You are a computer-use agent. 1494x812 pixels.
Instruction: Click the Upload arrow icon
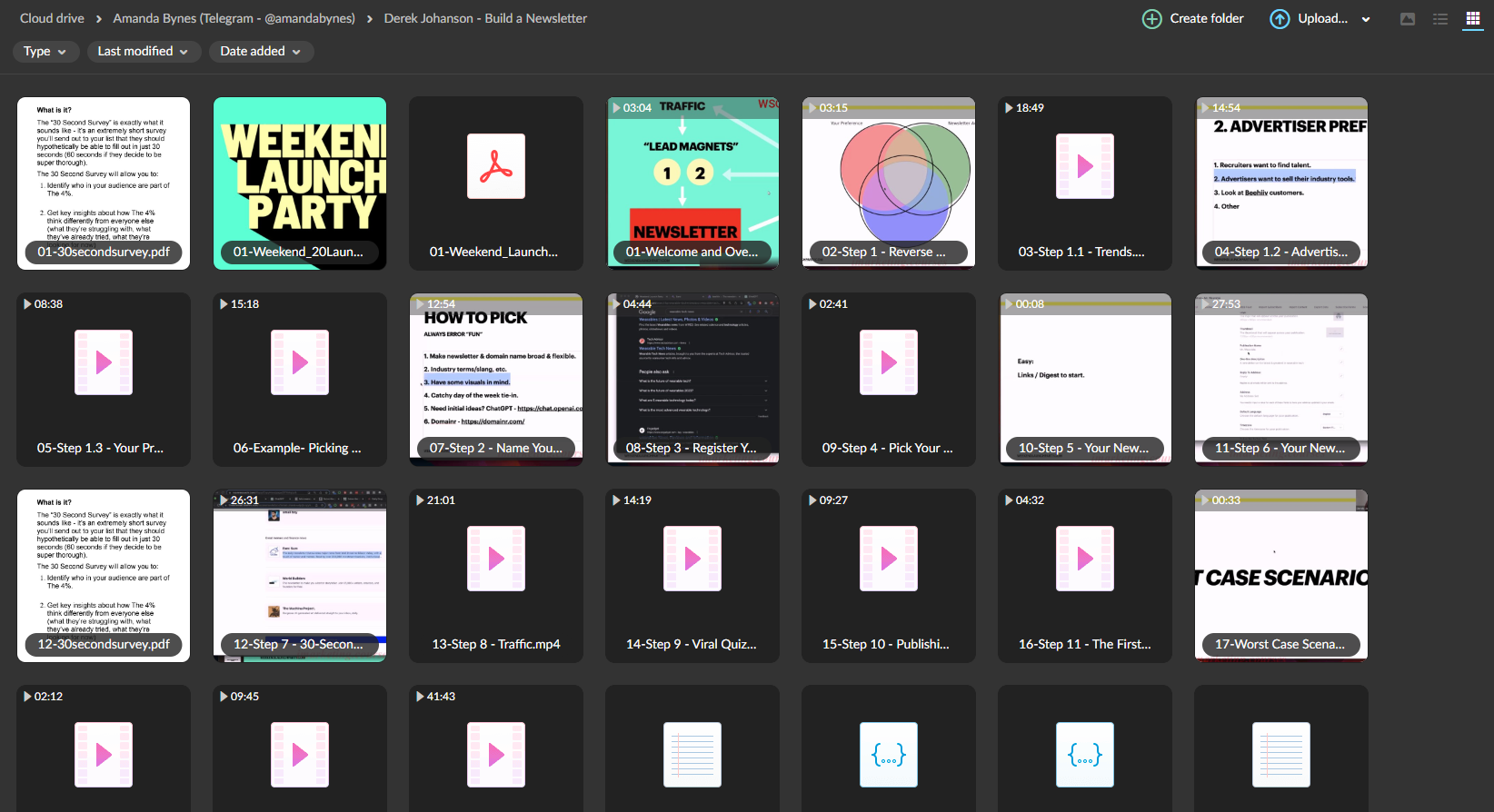tap(1280, 19)
